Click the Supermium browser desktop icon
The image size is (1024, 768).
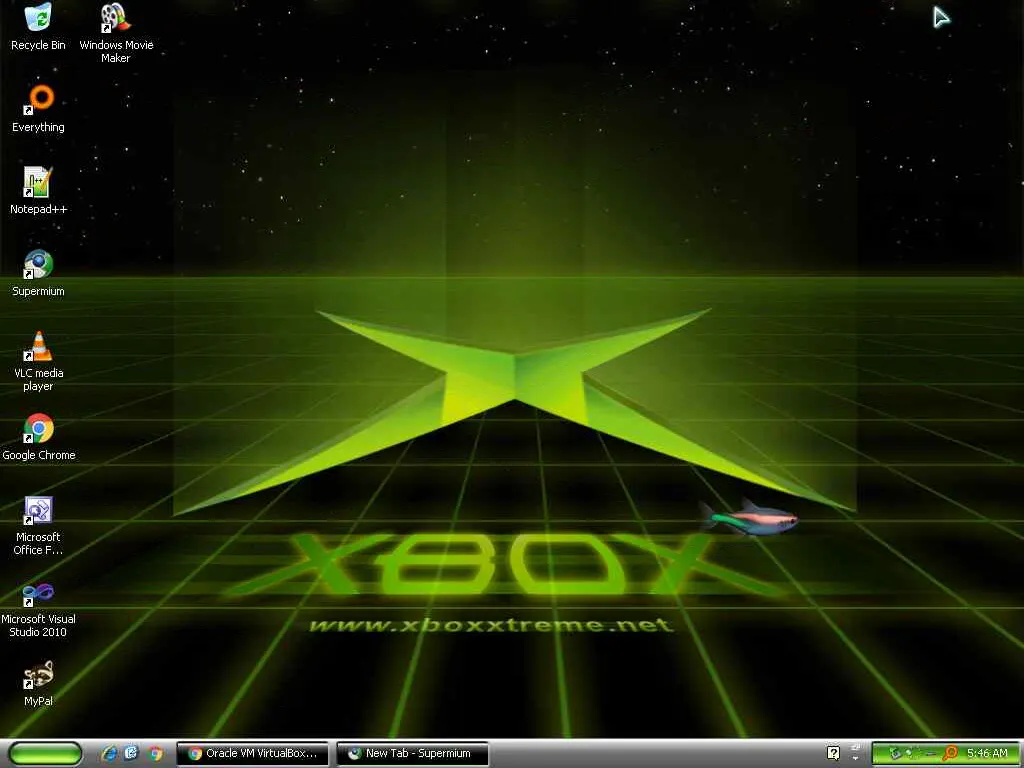(x=38, y=273)
